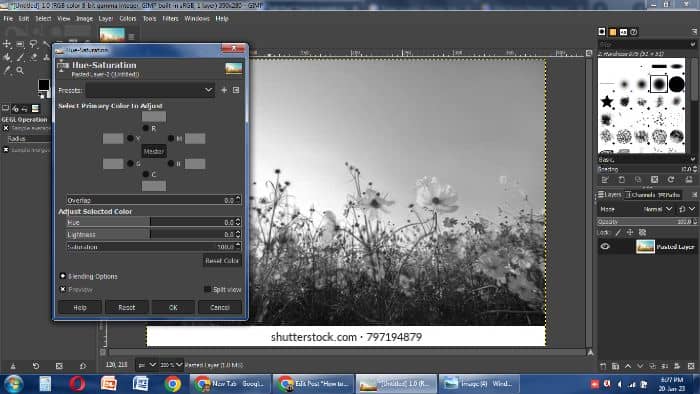Select the Move tool in toolbox
The image size is (700, 394).
pos(7,44)
